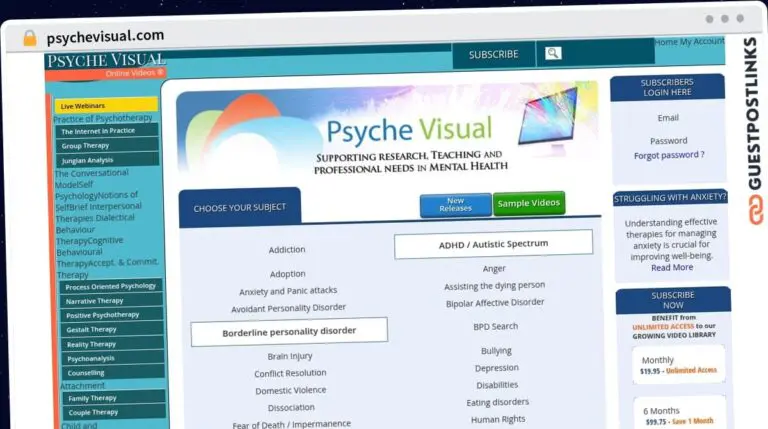
Task: Click the Psyche Visual banner image
Action: (387, 131)
